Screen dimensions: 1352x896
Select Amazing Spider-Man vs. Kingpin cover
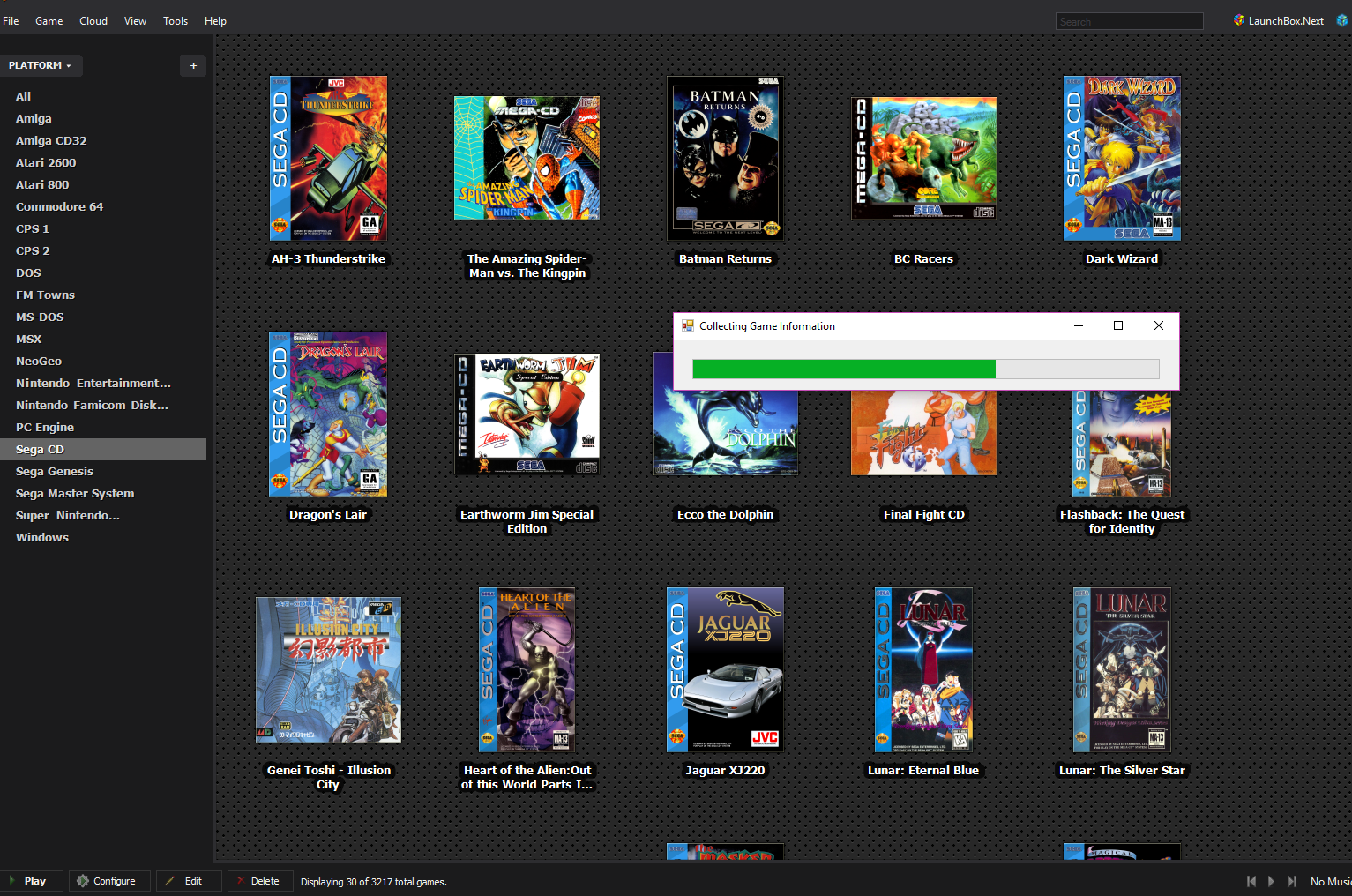pyautogui.click(x=527, y=158)
